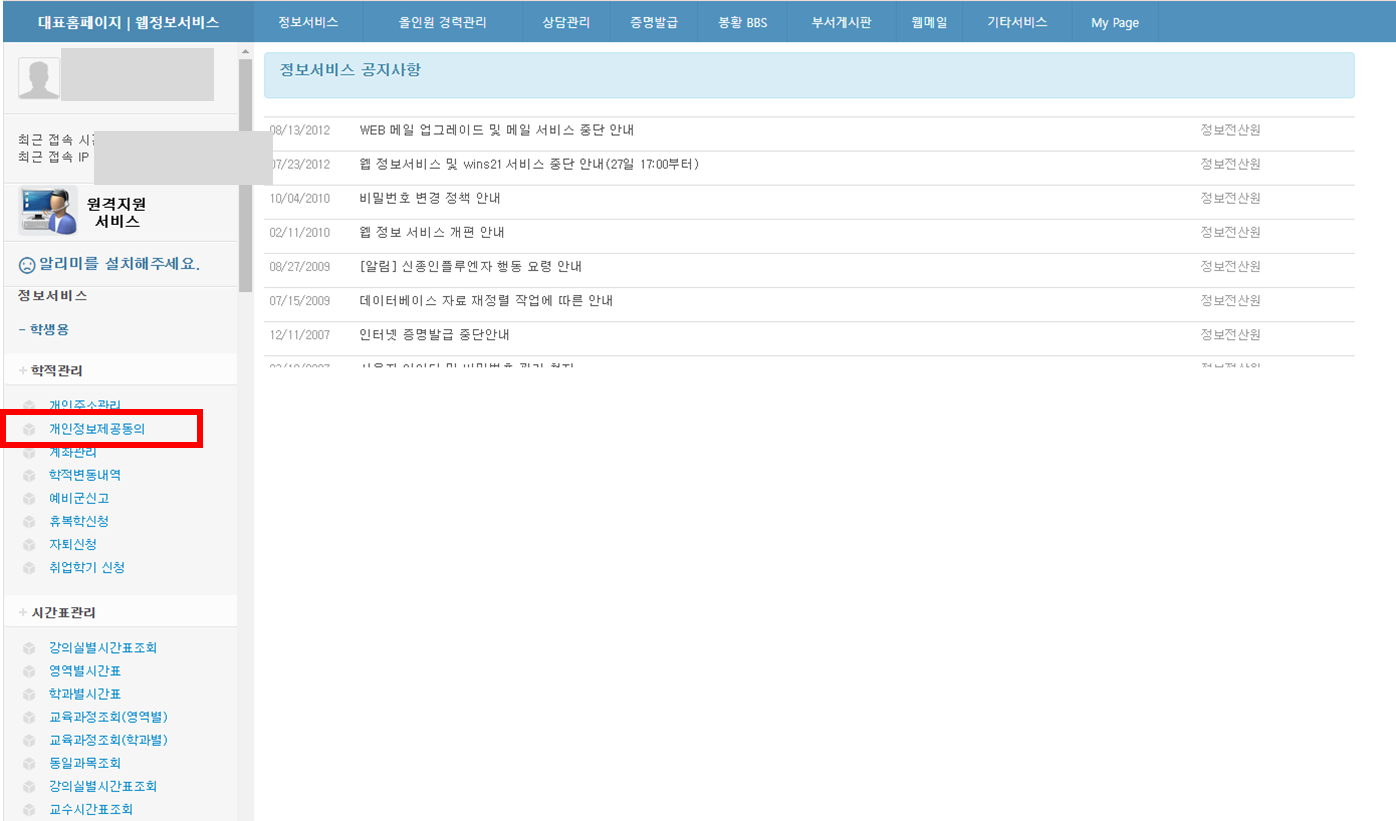Open the 웹메일 menu item

[928, 22]
